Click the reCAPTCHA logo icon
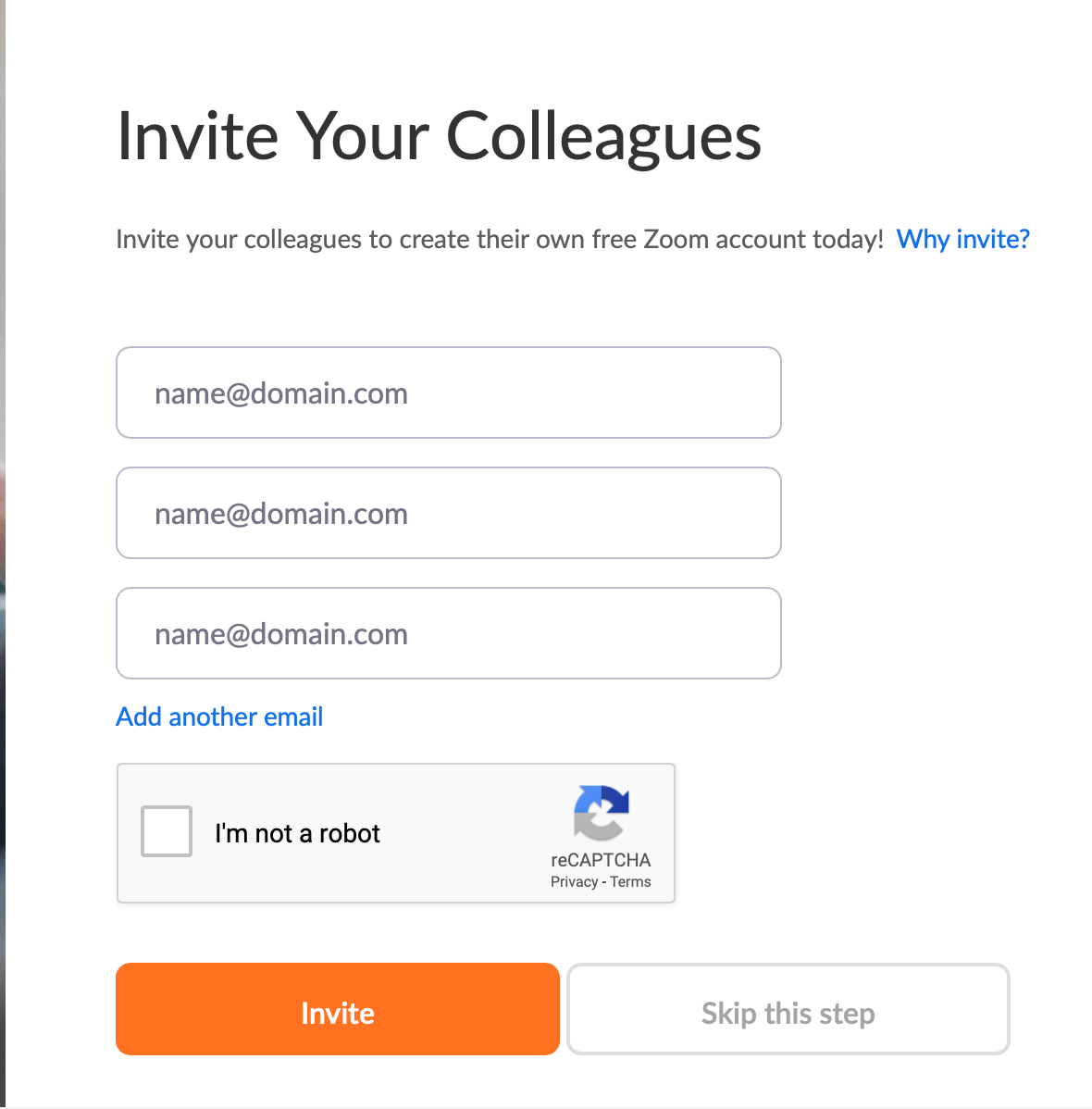Screen dimensions: 1092x1109 point(602,813)
